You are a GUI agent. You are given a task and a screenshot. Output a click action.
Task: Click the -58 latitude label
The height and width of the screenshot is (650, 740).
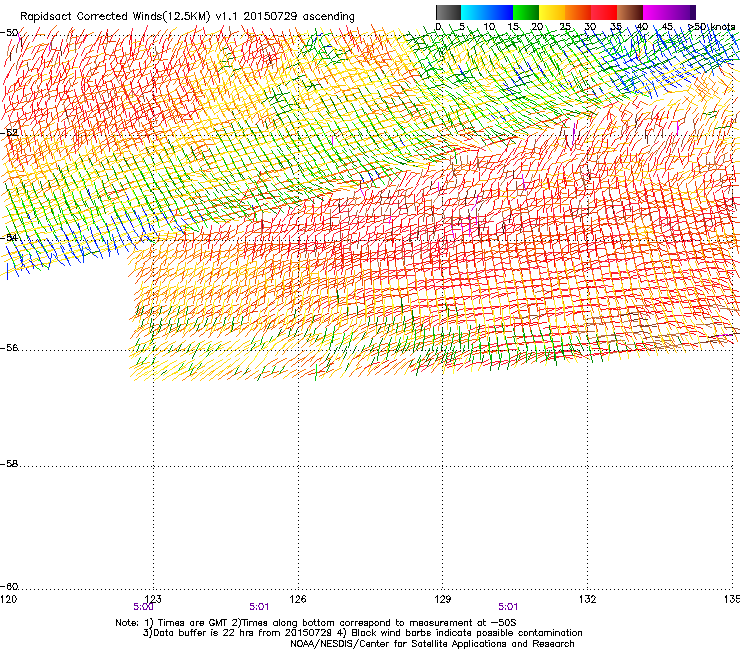click(x=9, y=464)
